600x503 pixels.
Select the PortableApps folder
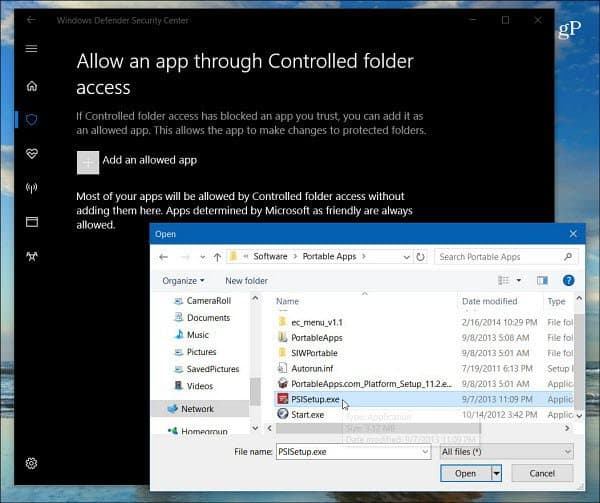click(424, 338)
